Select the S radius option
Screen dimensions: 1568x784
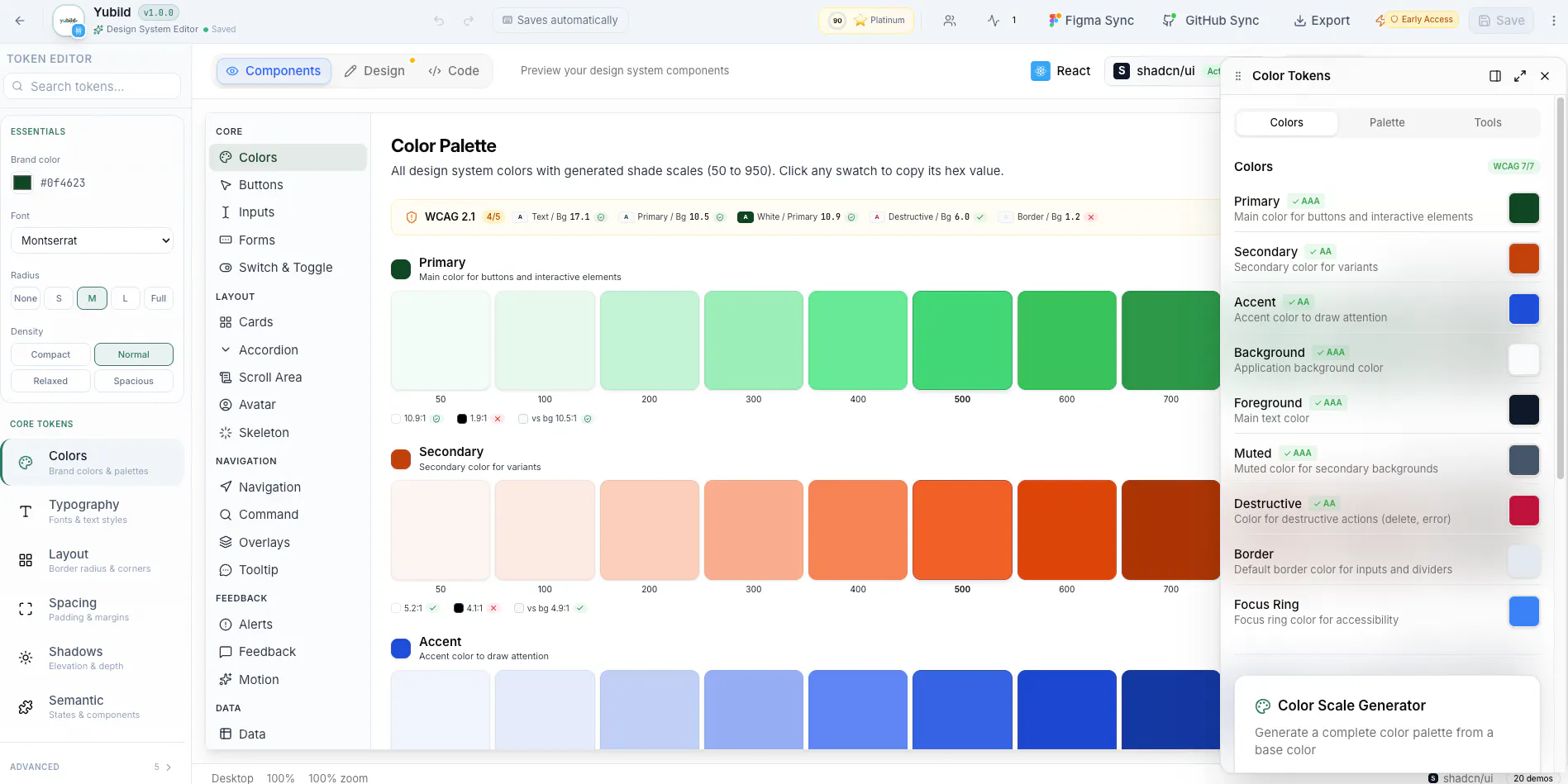(59, 298)
